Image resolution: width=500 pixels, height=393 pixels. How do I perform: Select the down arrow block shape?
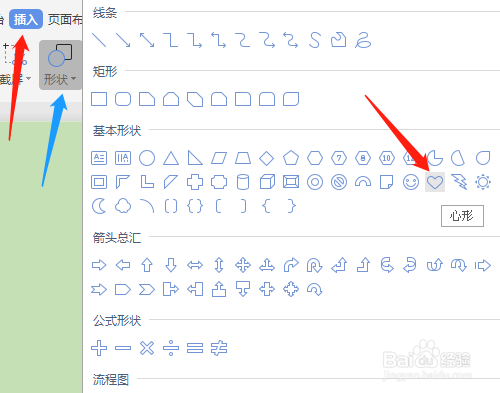[171, 265]
